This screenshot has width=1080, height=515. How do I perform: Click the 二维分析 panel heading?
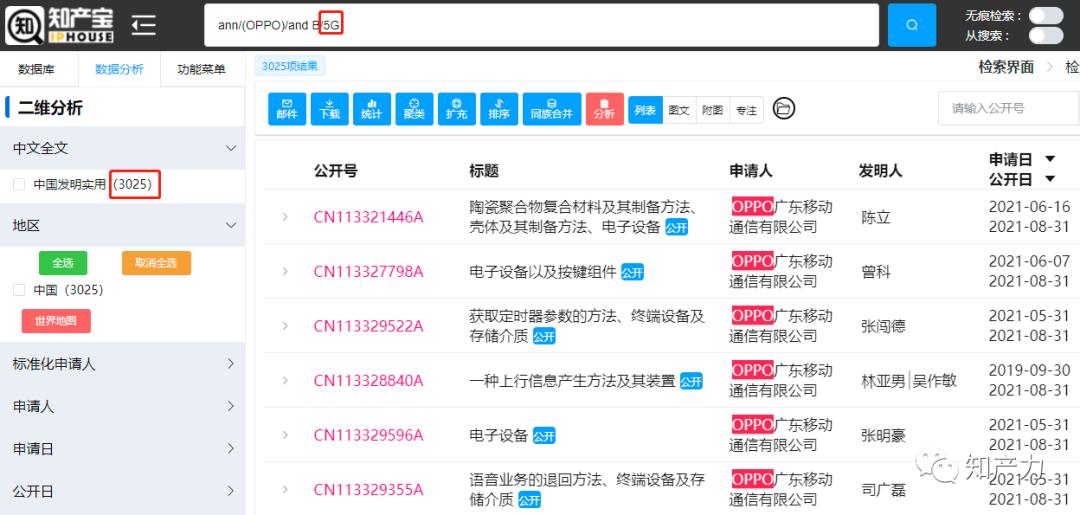point(50,107)
